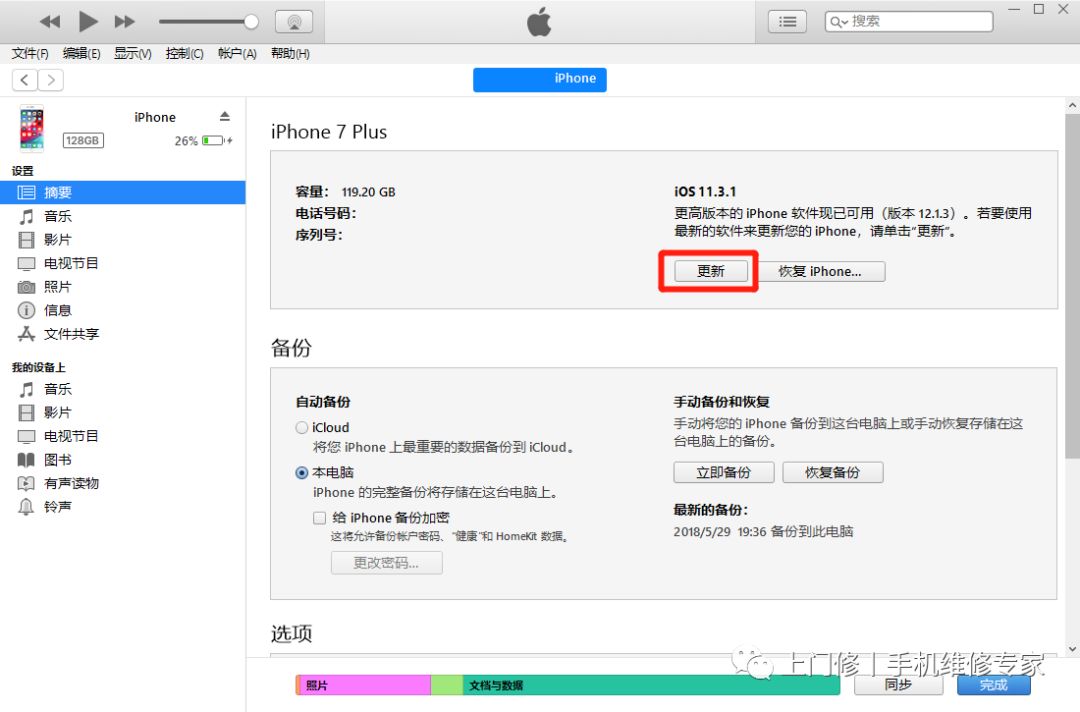This screenshot has width=1080, height=712.
Task: Click the Movies film icon under 我的设备上
Action: 26,412
